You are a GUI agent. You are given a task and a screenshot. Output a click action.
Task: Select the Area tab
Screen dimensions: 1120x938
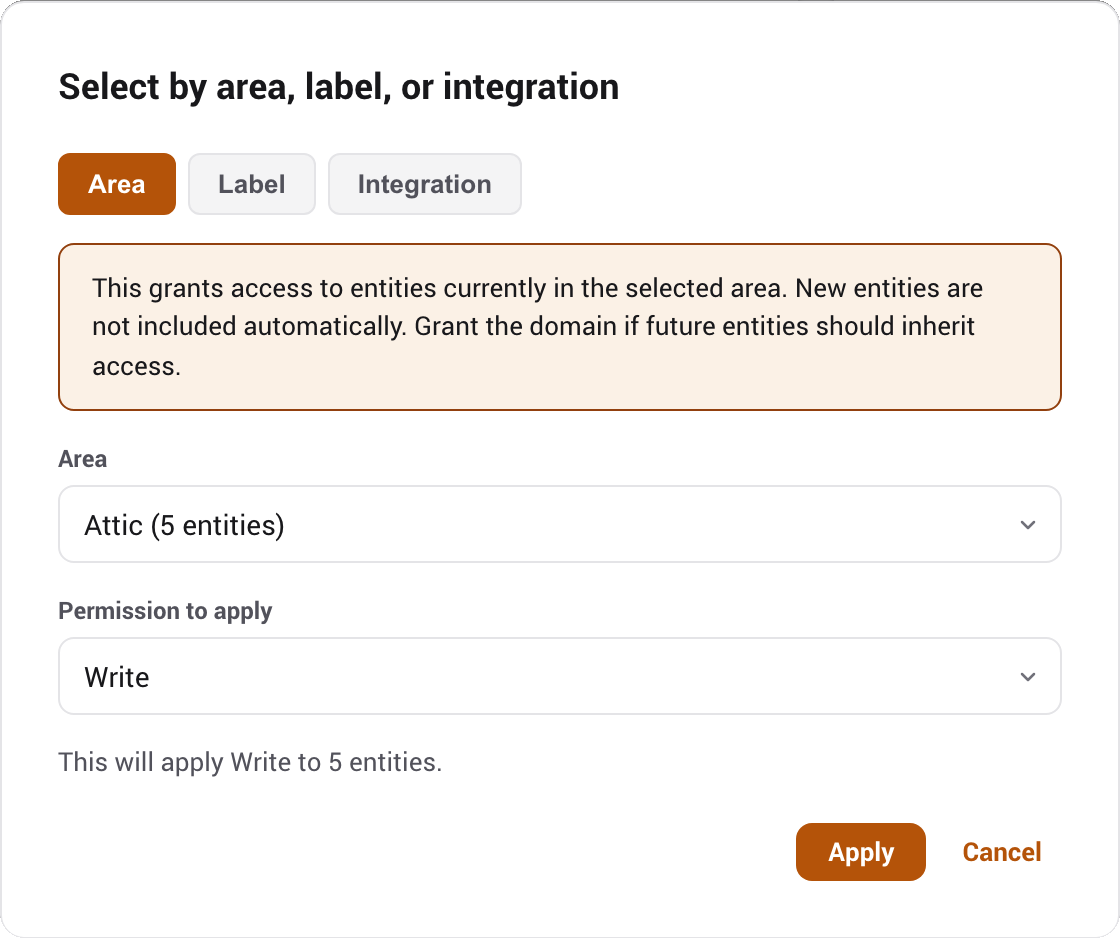point(116,184)
